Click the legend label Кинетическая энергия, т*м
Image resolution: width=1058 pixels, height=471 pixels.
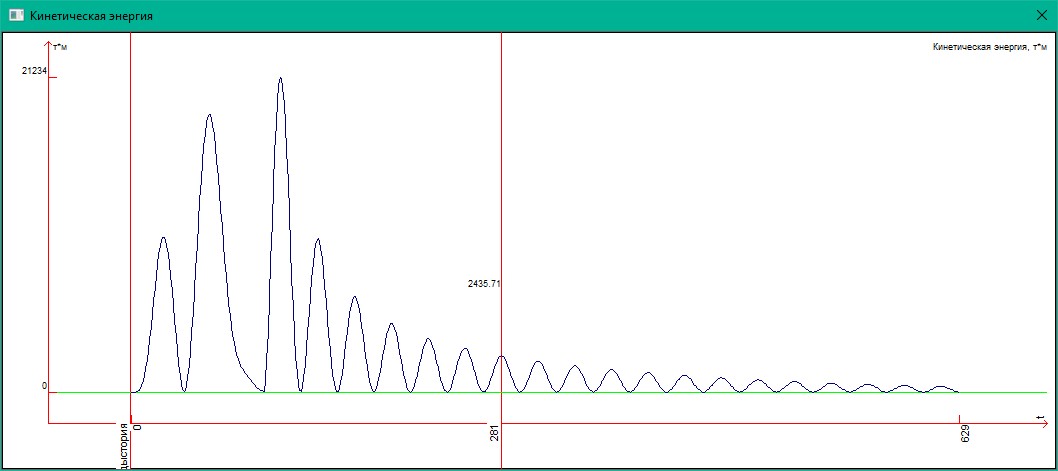click(988, 46)
